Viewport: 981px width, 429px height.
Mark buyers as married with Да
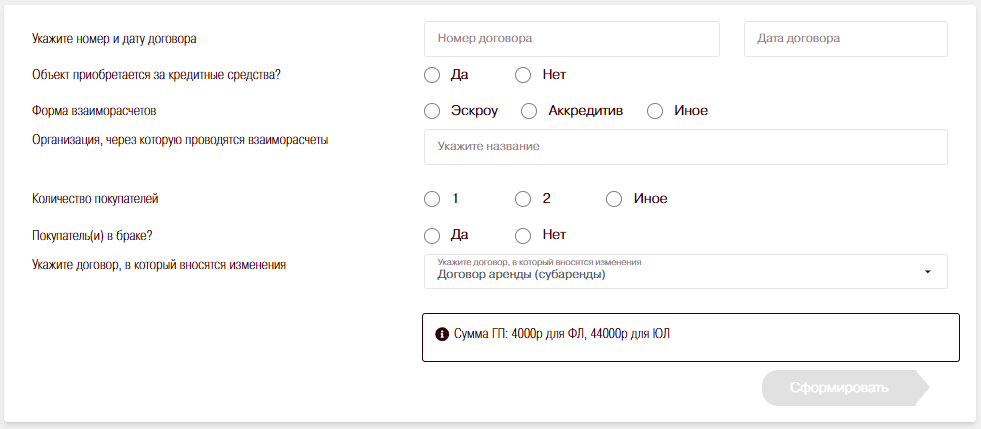pos(432,236)
